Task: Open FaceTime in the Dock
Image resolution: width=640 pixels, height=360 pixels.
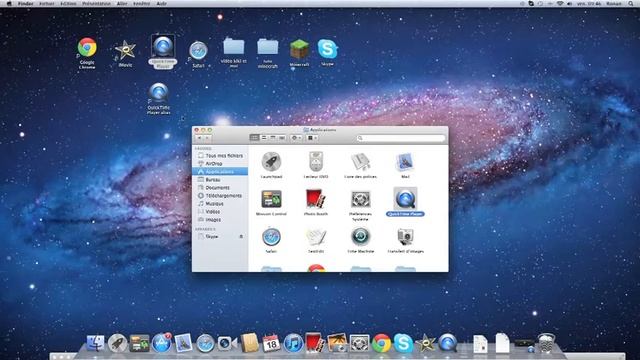Action: click(227, 343)
